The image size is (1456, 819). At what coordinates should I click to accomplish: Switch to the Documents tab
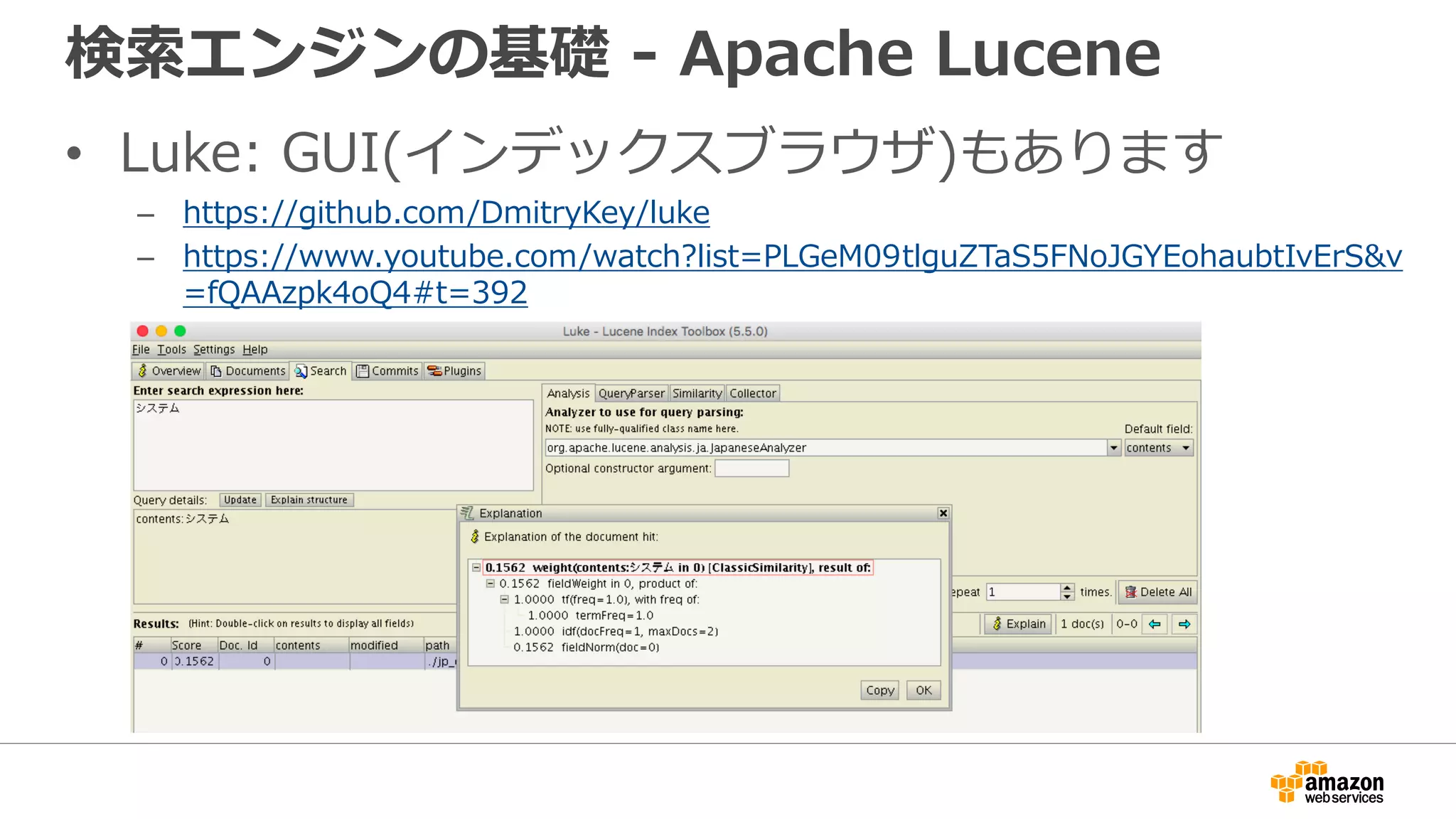247,370
